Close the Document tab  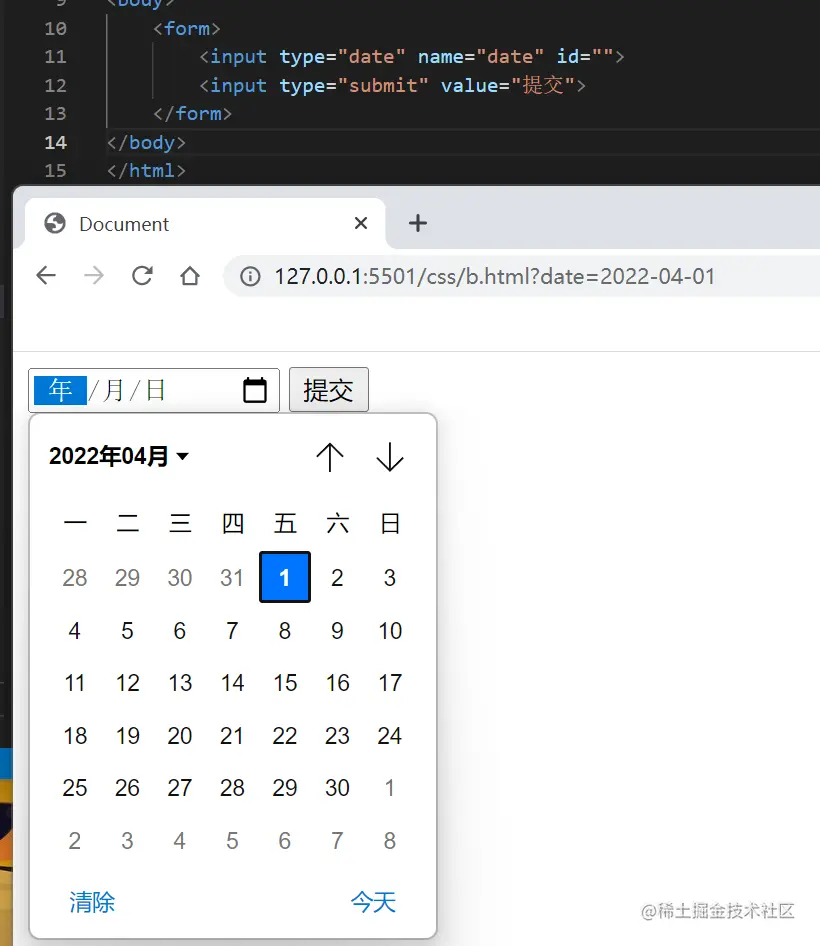pos(361,223)
